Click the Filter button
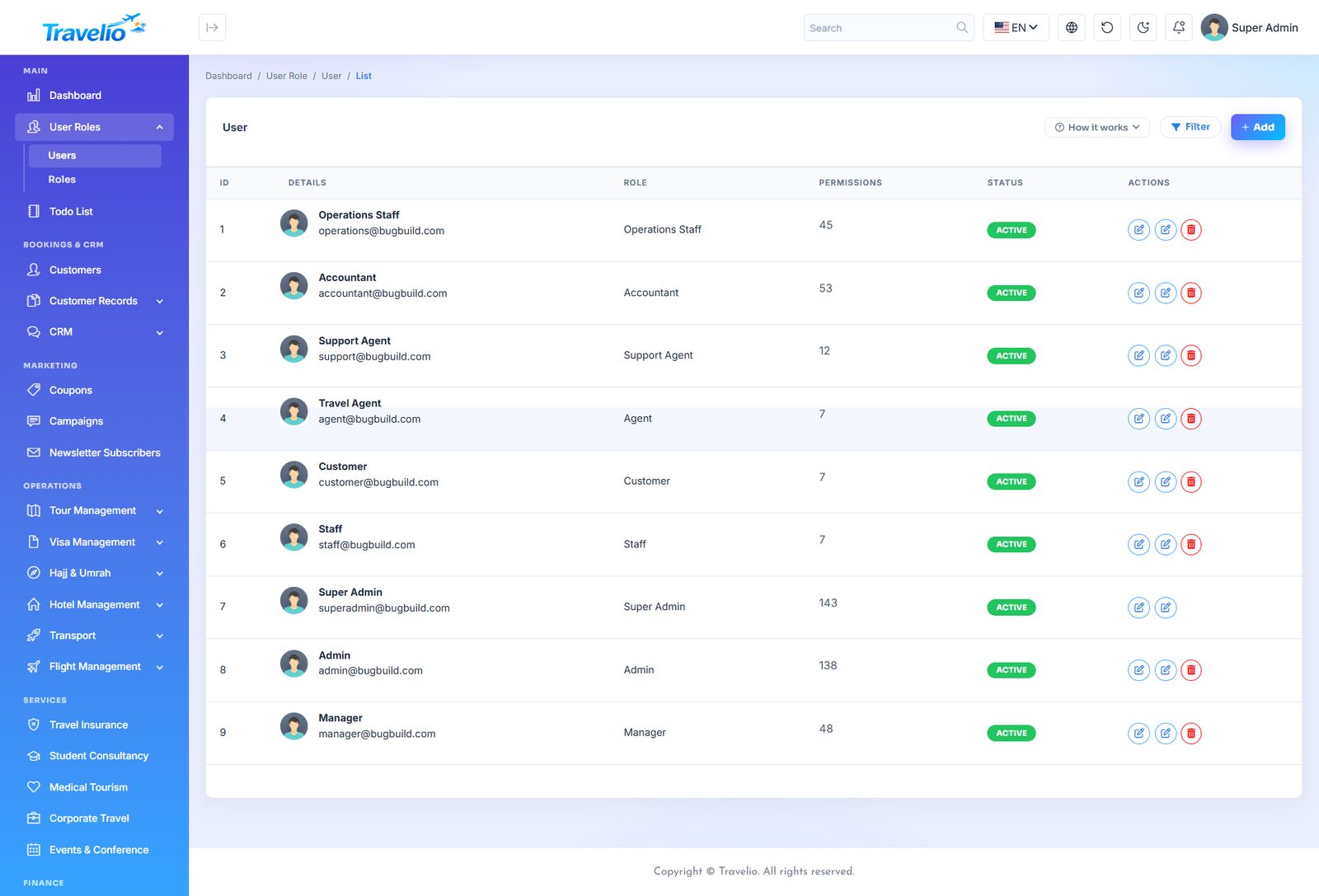The width and height of the screenshot is (1319, 896). (x=1190, y=127)
